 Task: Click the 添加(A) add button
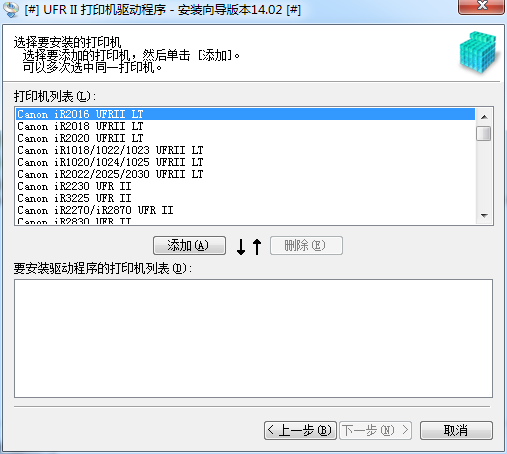point(189,245)
